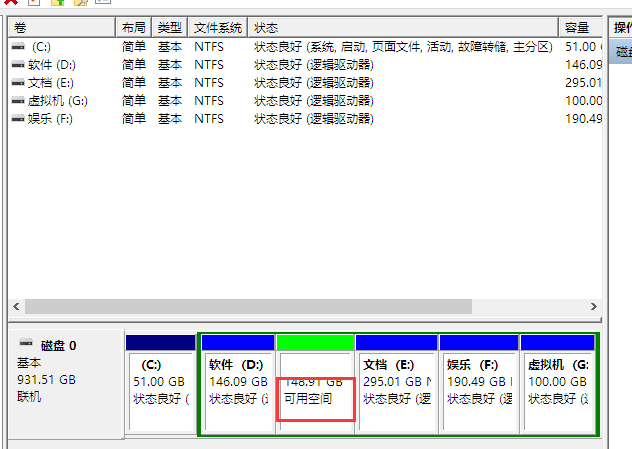Select the 文档 (E:) volume name in list
The image size is (632, 449).
51,83
